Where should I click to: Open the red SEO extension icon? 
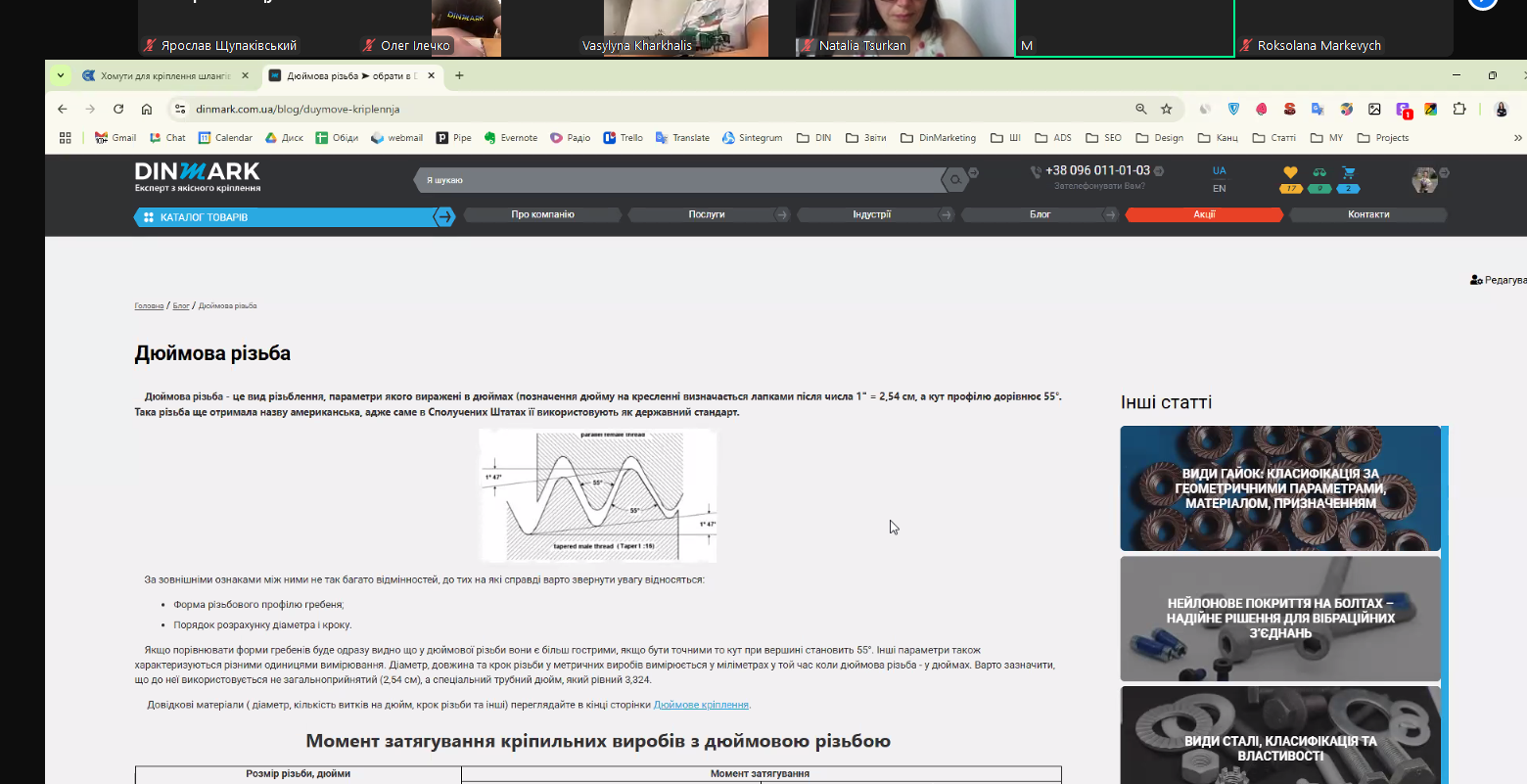[x=1290, y=109]
